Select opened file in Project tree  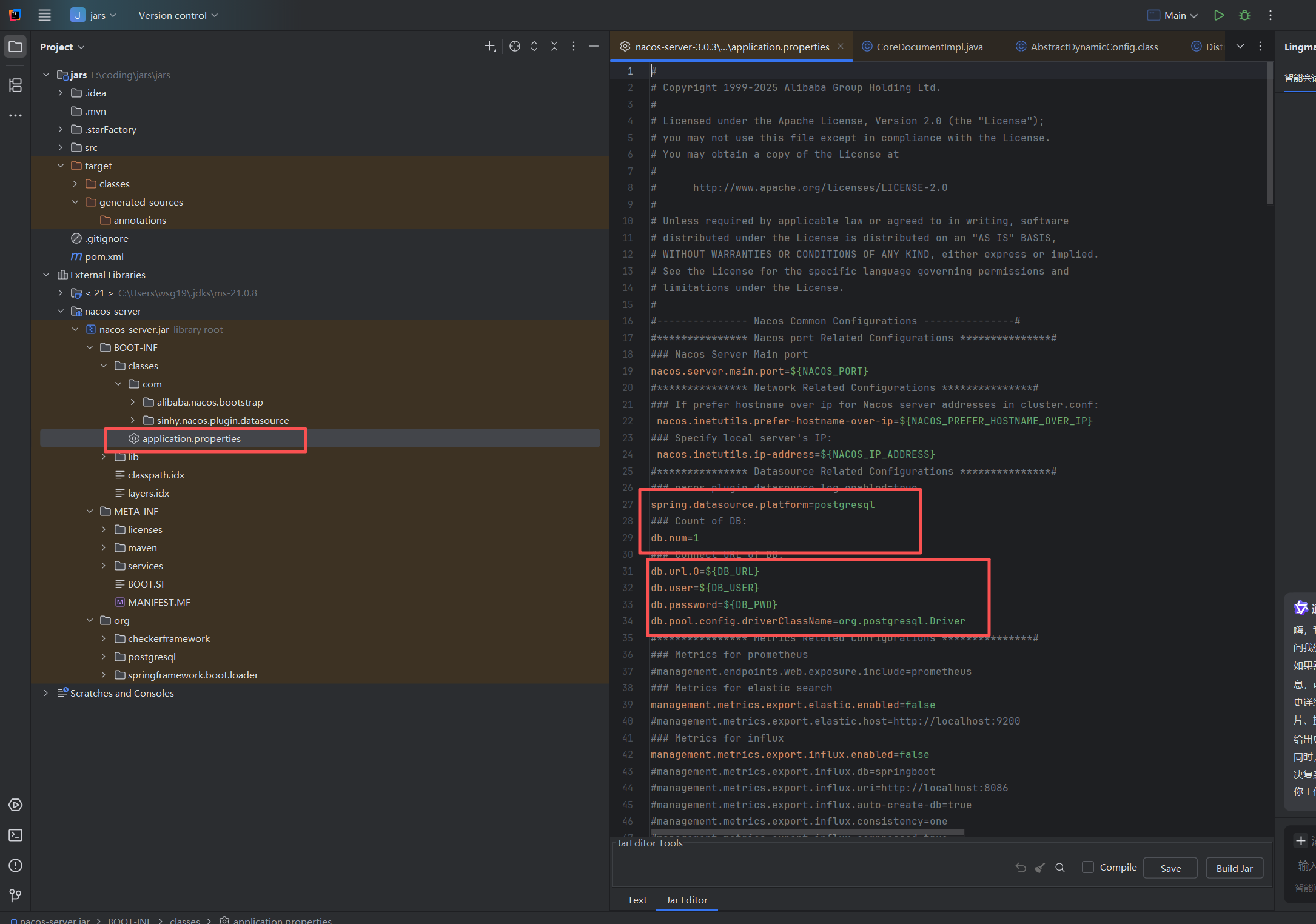point(515,47)
